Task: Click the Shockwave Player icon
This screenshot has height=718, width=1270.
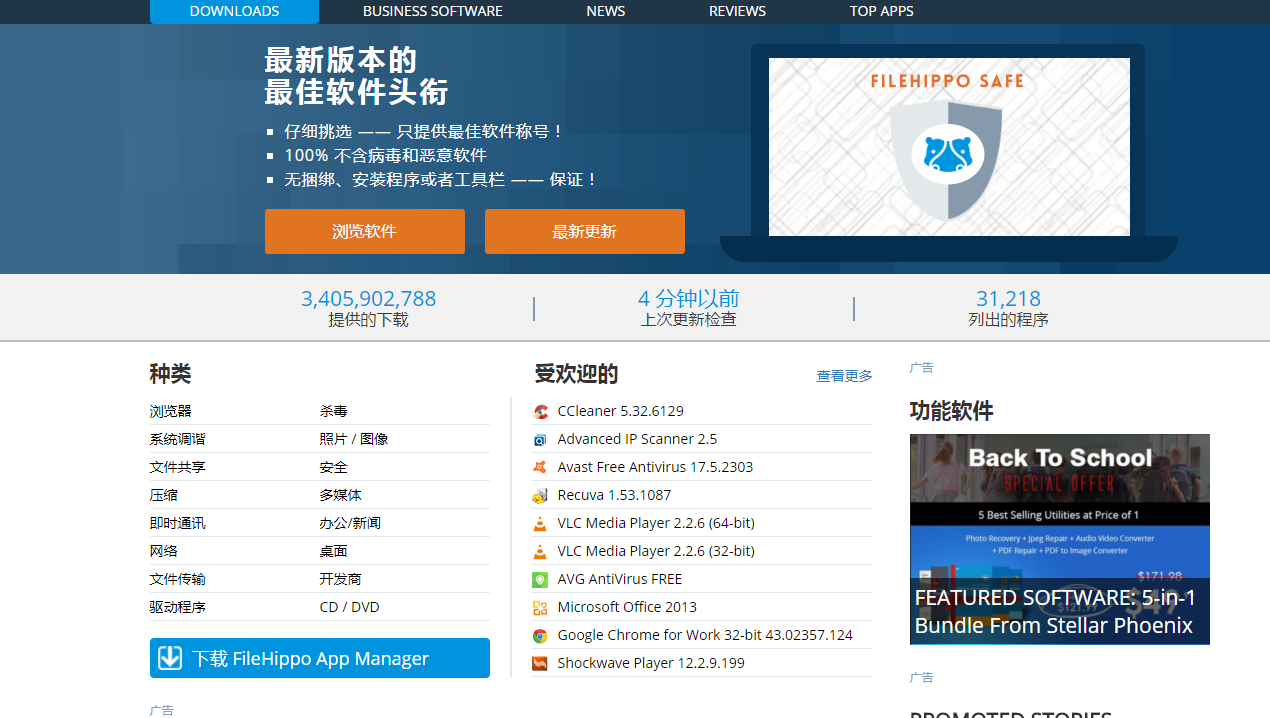Action: 540,663
